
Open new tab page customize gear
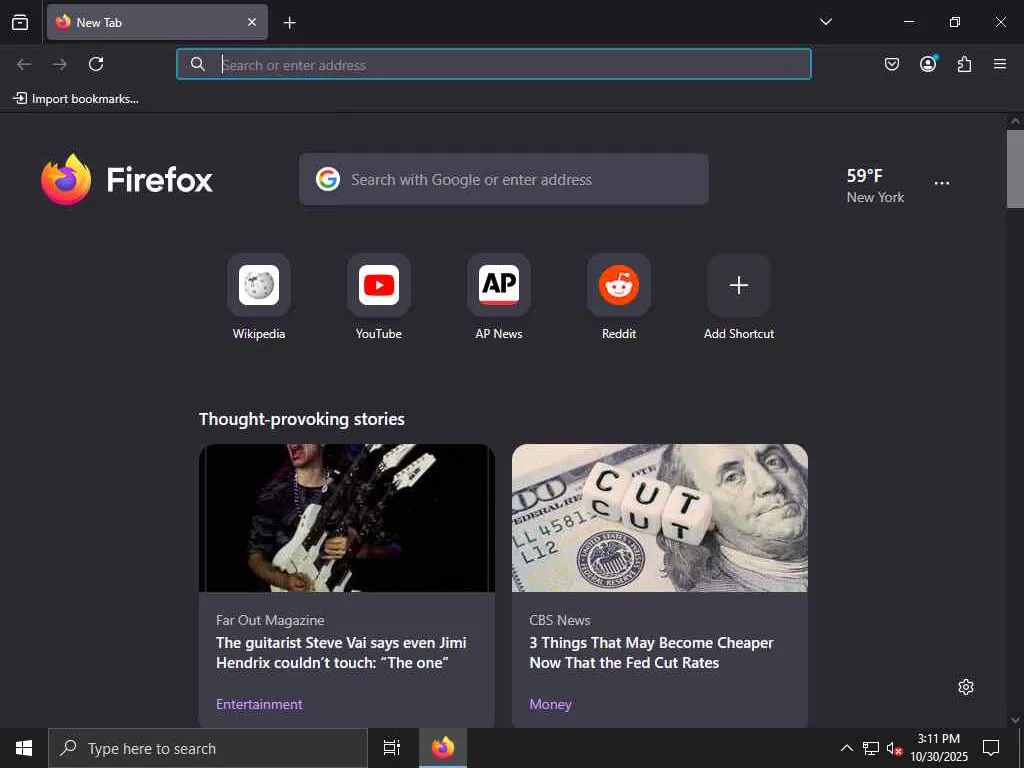coord(966,687)
